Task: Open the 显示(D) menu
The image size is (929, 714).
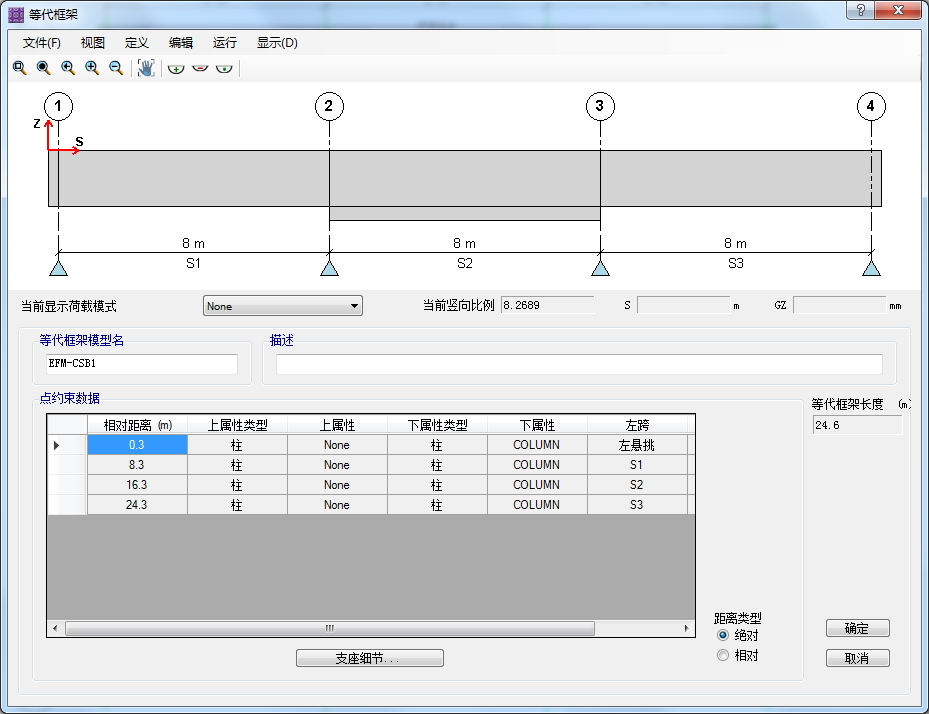Action: coord(277,43)
